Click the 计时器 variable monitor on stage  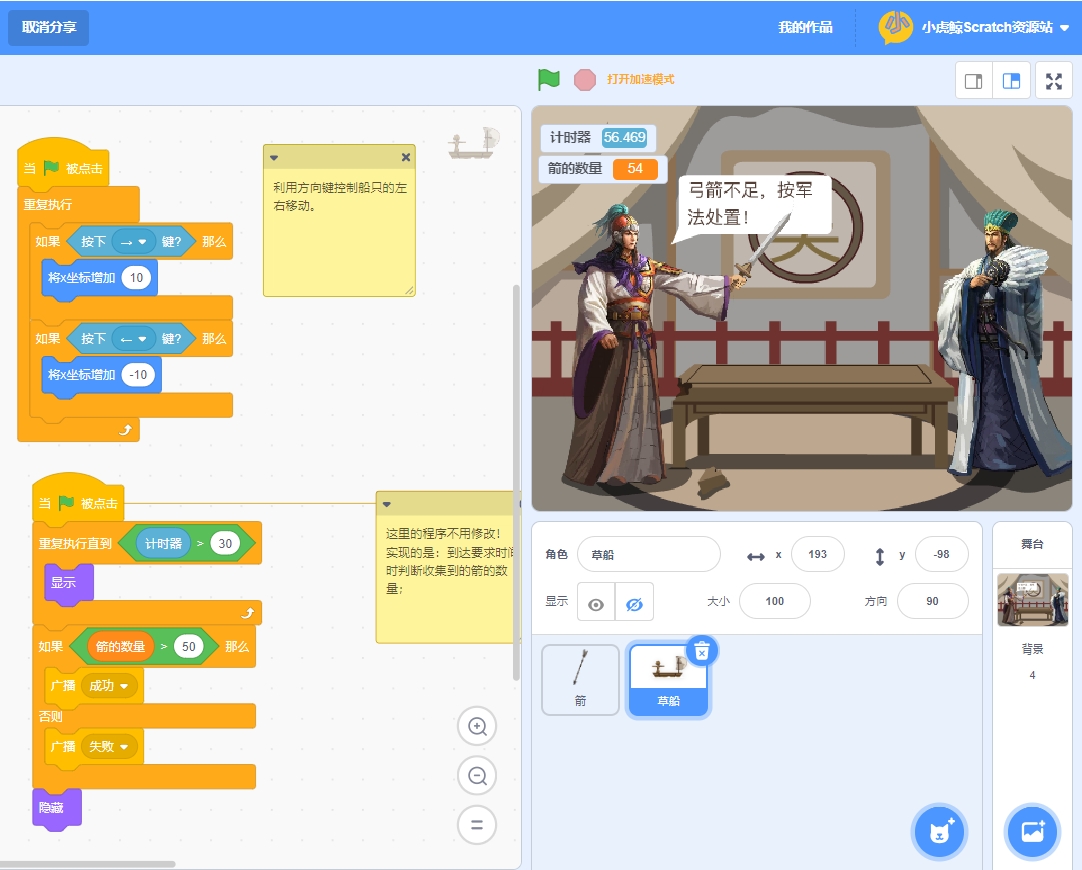(x=598, y=137)
